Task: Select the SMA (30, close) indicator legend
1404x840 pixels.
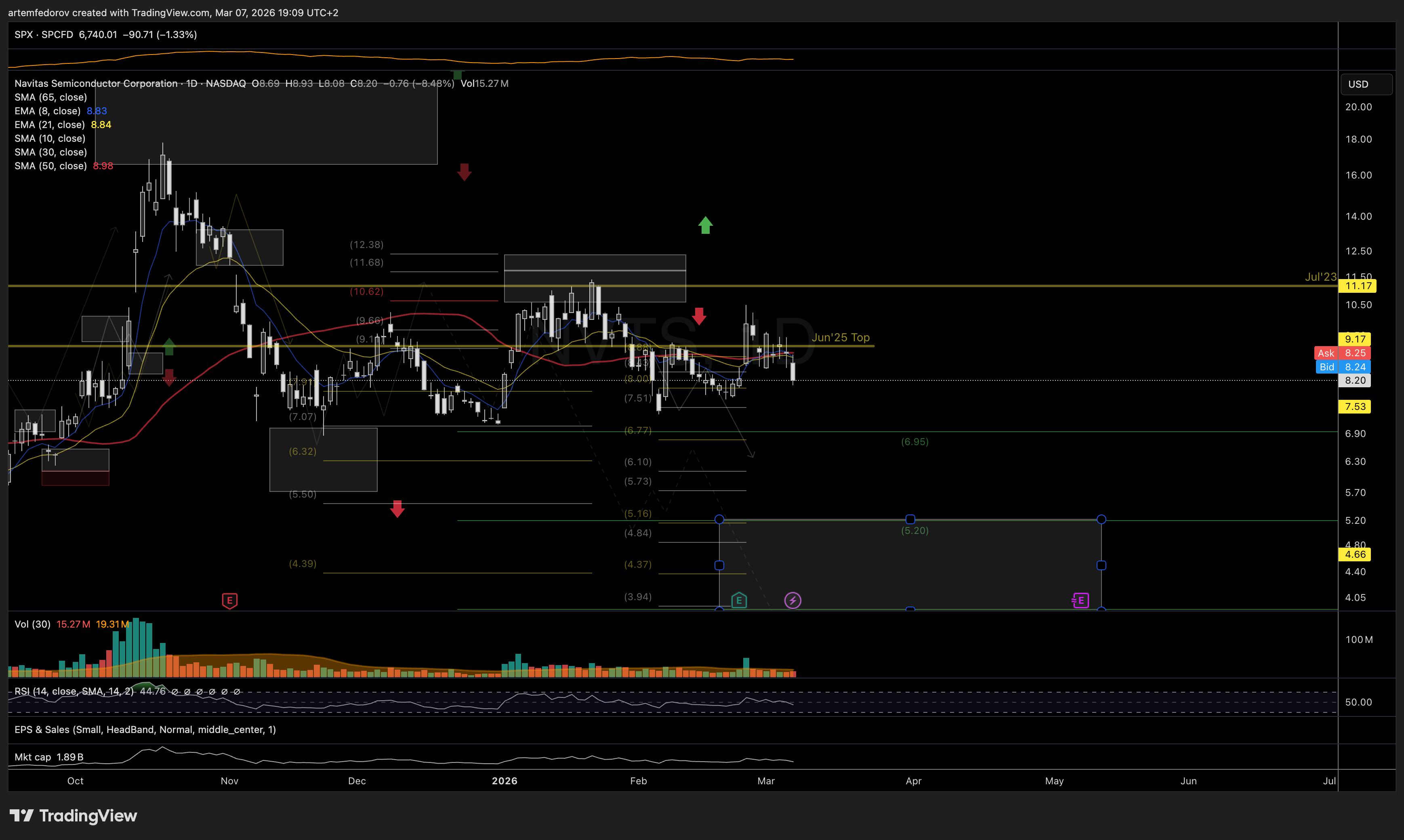Action: click(x=50, y=152)
